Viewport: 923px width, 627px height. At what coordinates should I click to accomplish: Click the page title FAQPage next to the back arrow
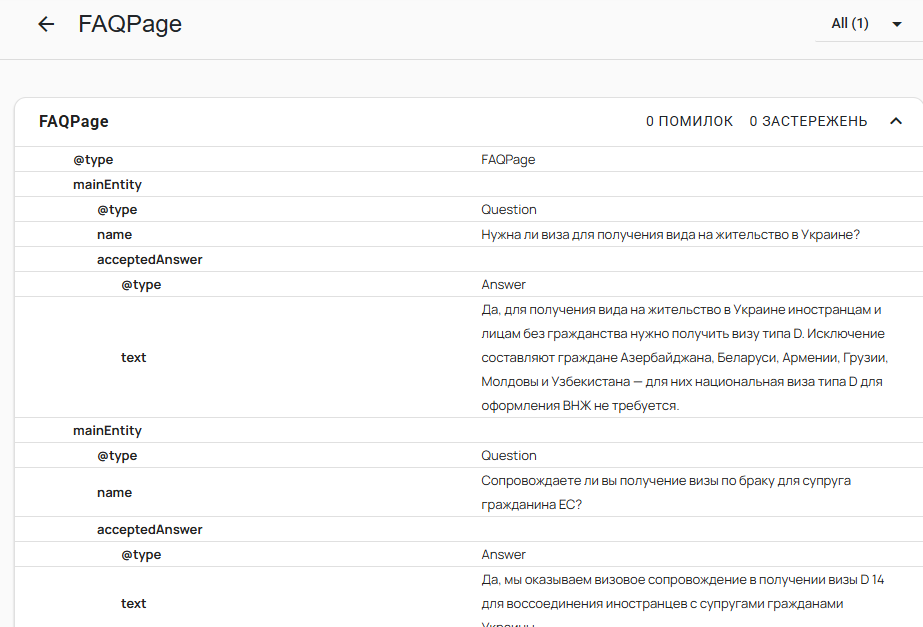click(130, 24)
